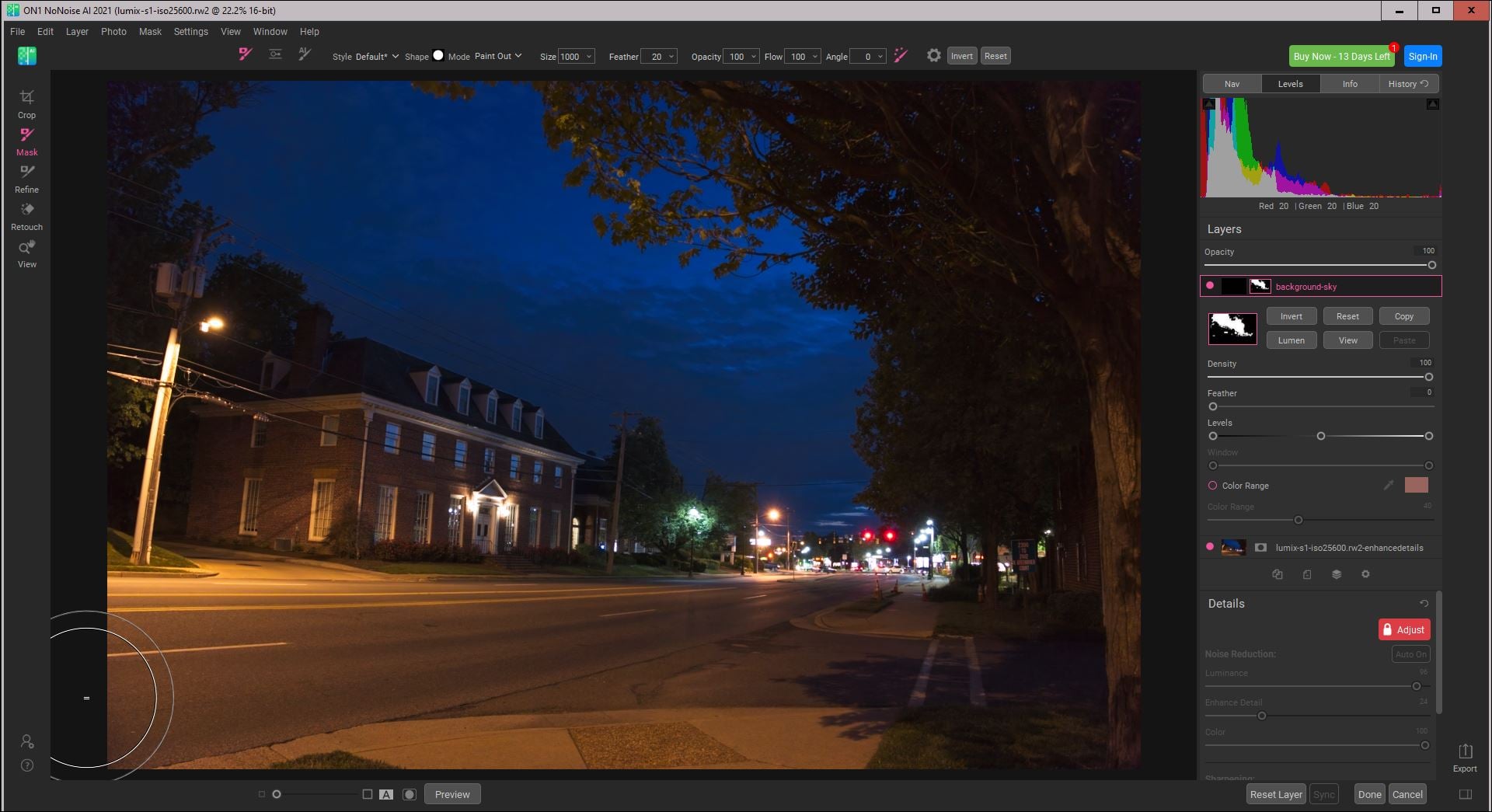Open the Mode Paint Out dropdown
1492x812 pixels.
[498, 56]
